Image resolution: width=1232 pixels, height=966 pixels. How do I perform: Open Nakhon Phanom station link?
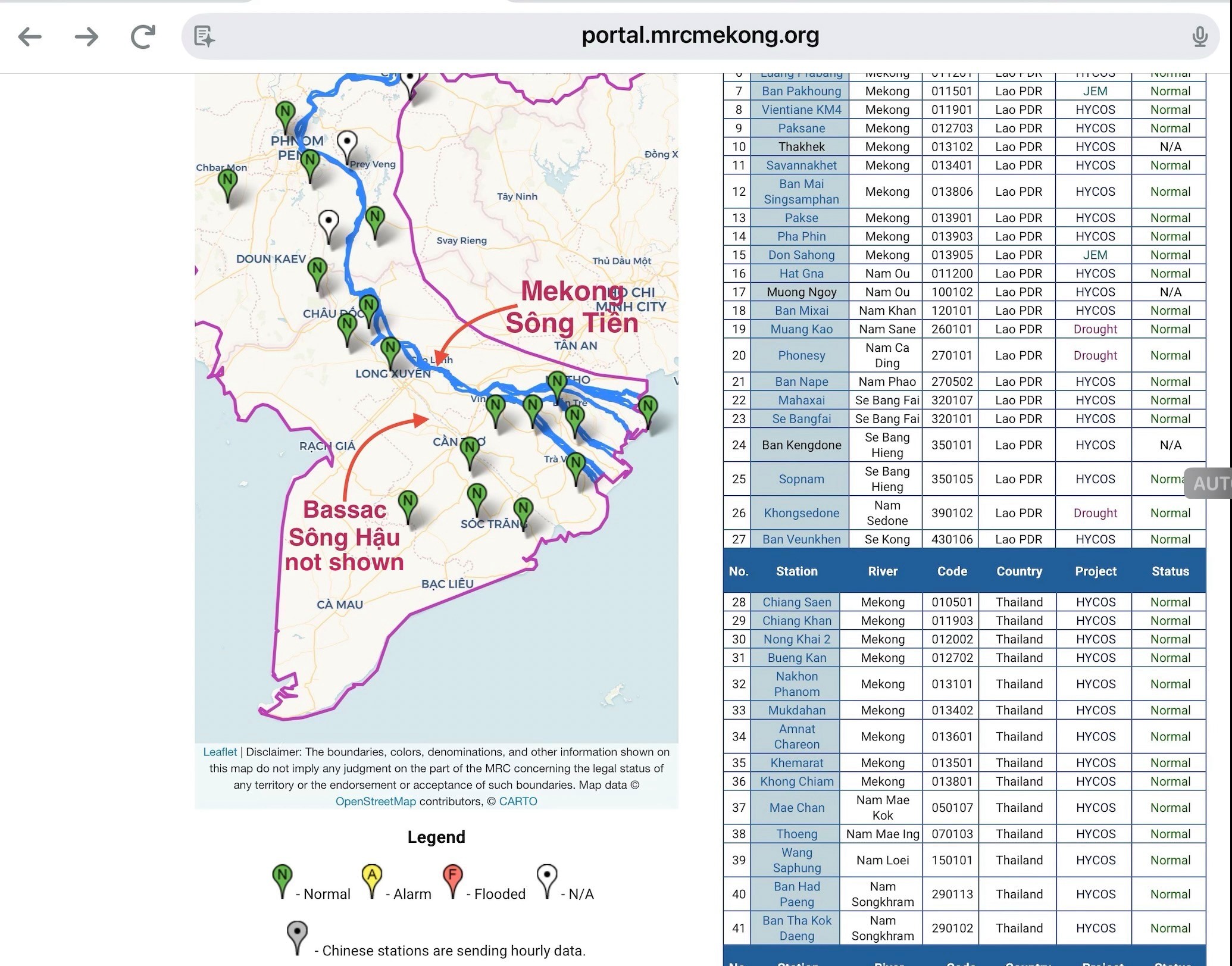point(796,684)
